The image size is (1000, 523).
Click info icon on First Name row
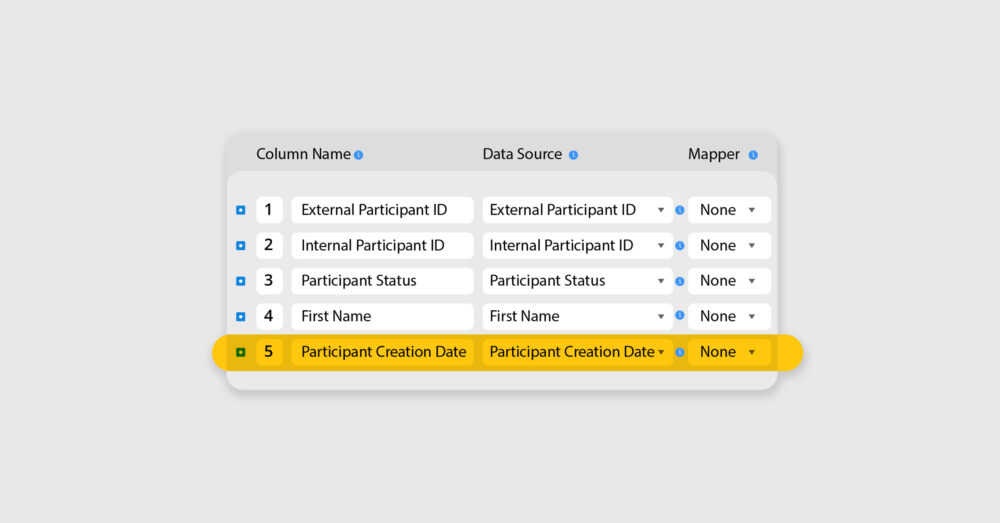[680, 315]
